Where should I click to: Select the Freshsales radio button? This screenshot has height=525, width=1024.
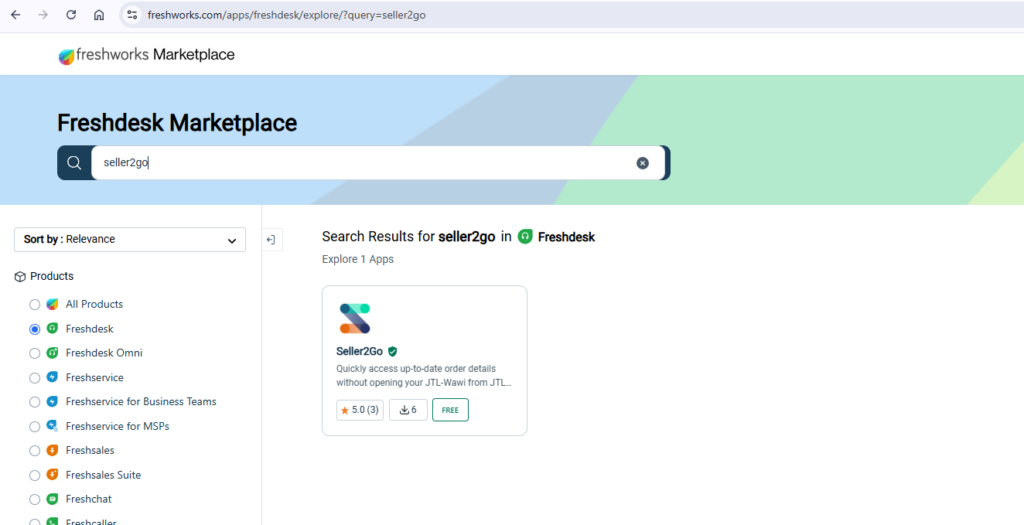[35, 451]
